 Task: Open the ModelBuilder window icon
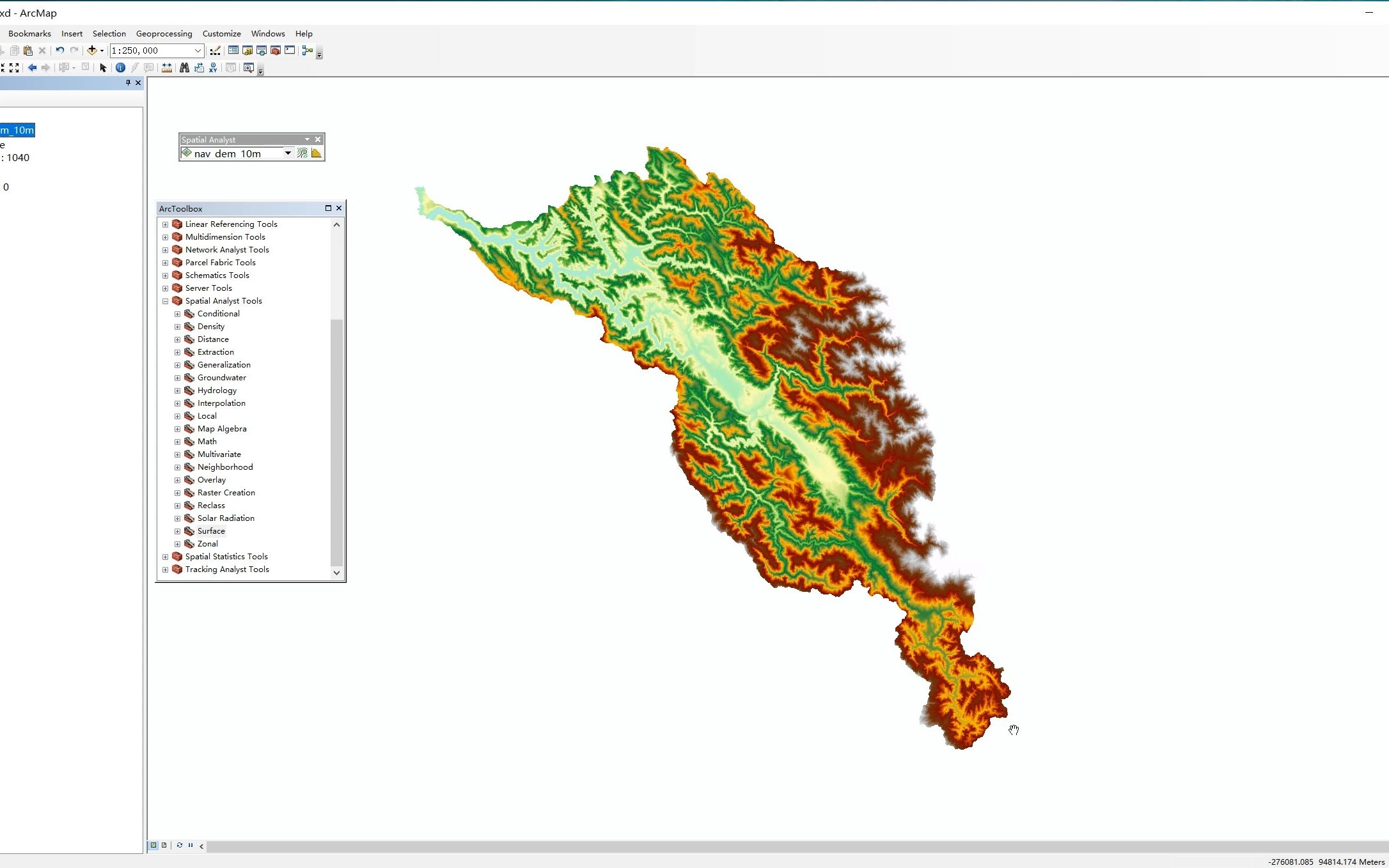[x=308, y=50]
